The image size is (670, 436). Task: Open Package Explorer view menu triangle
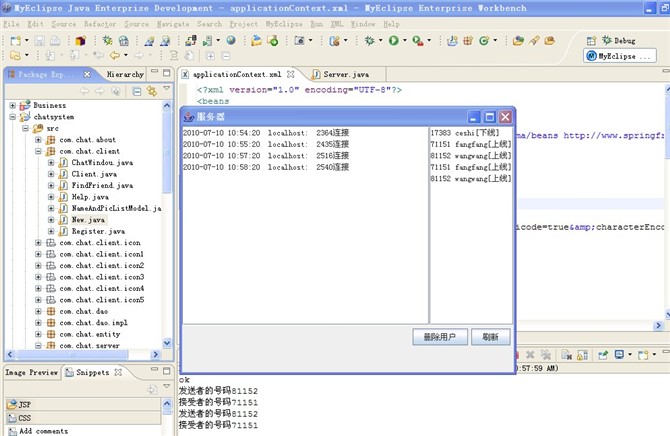click(167, 88)
